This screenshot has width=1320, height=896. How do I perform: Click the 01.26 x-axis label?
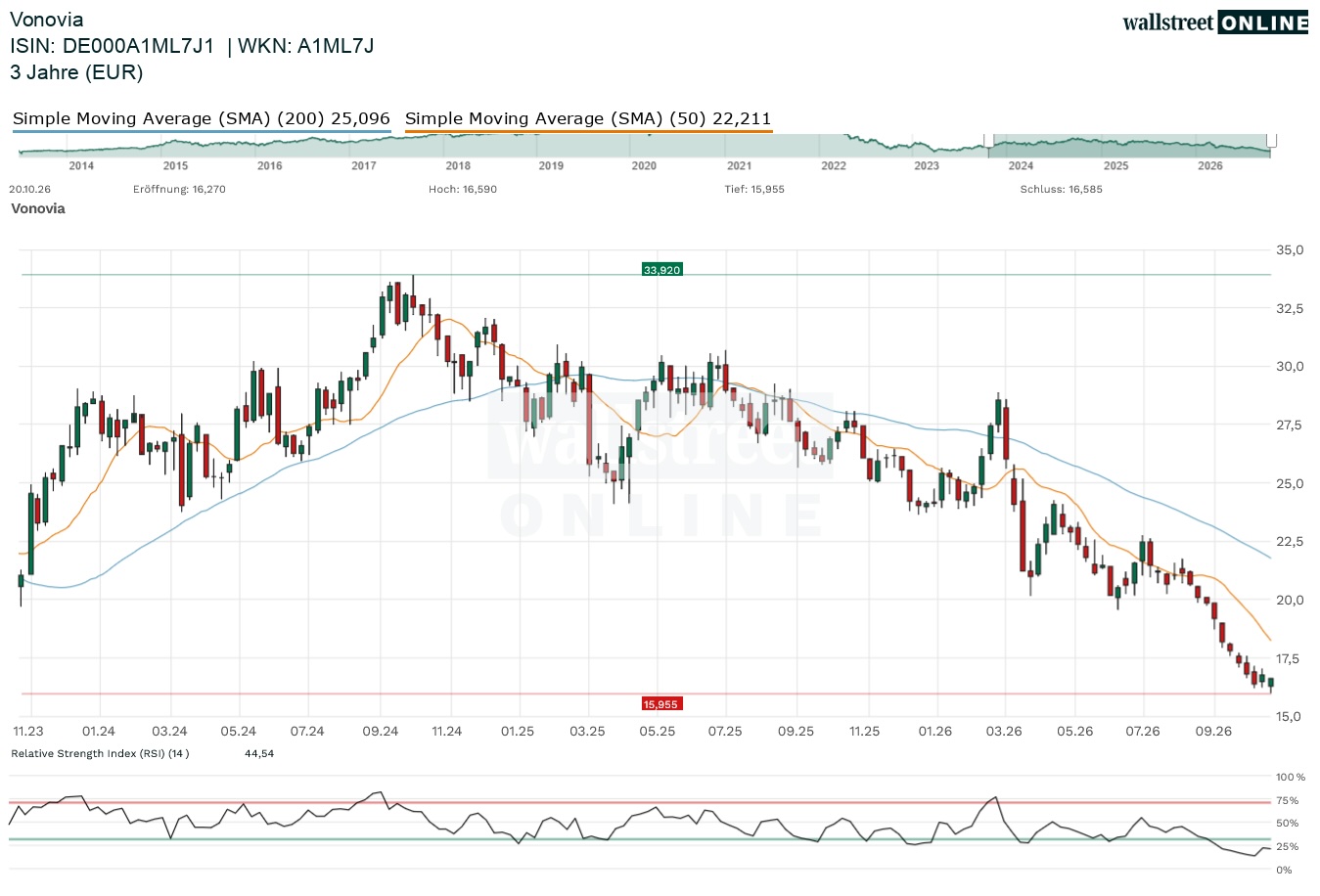pyautogui.click(x=935, y=732)
